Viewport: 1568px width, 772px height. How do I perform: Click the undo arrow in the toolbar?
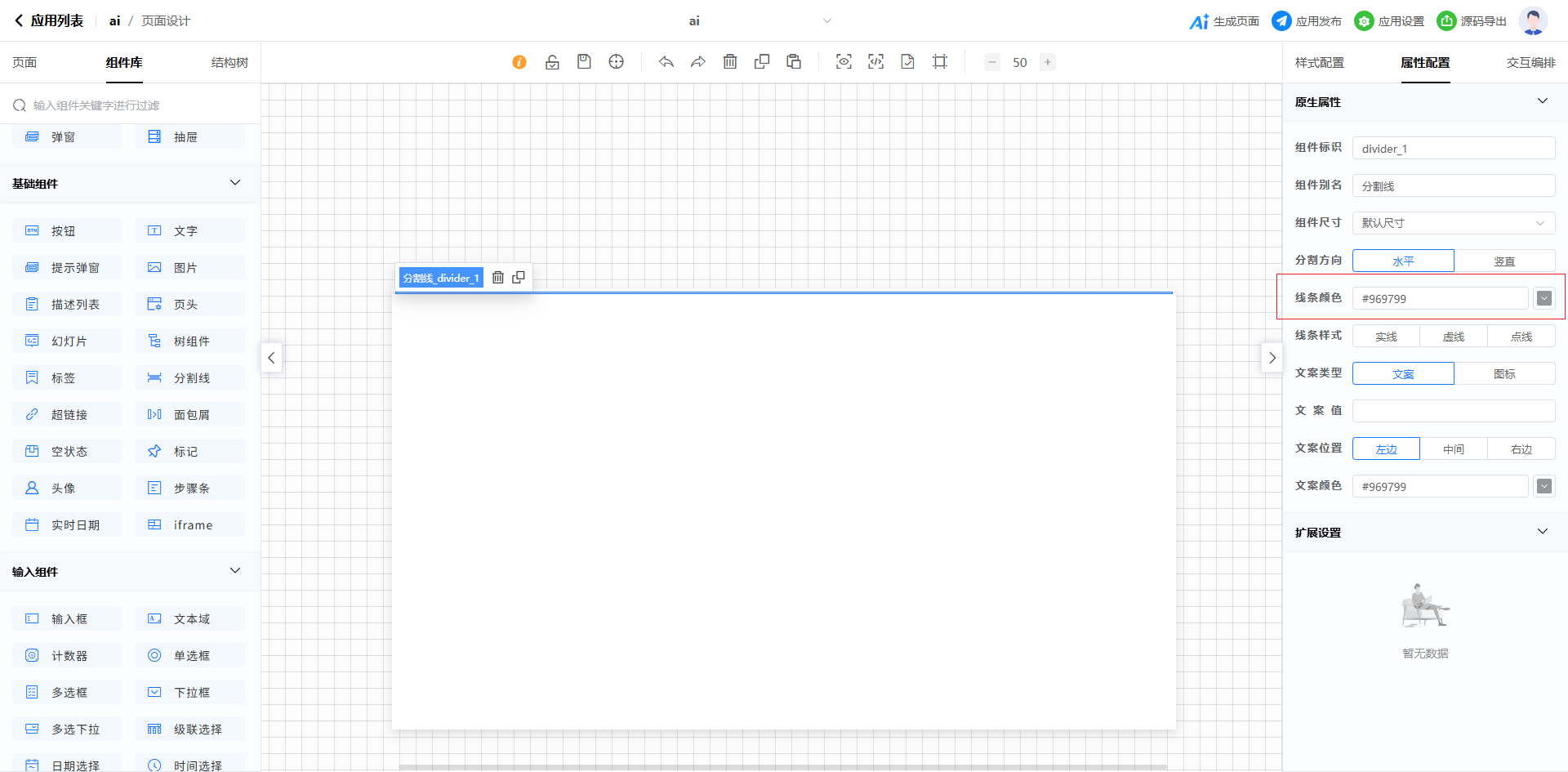[666, 62]
